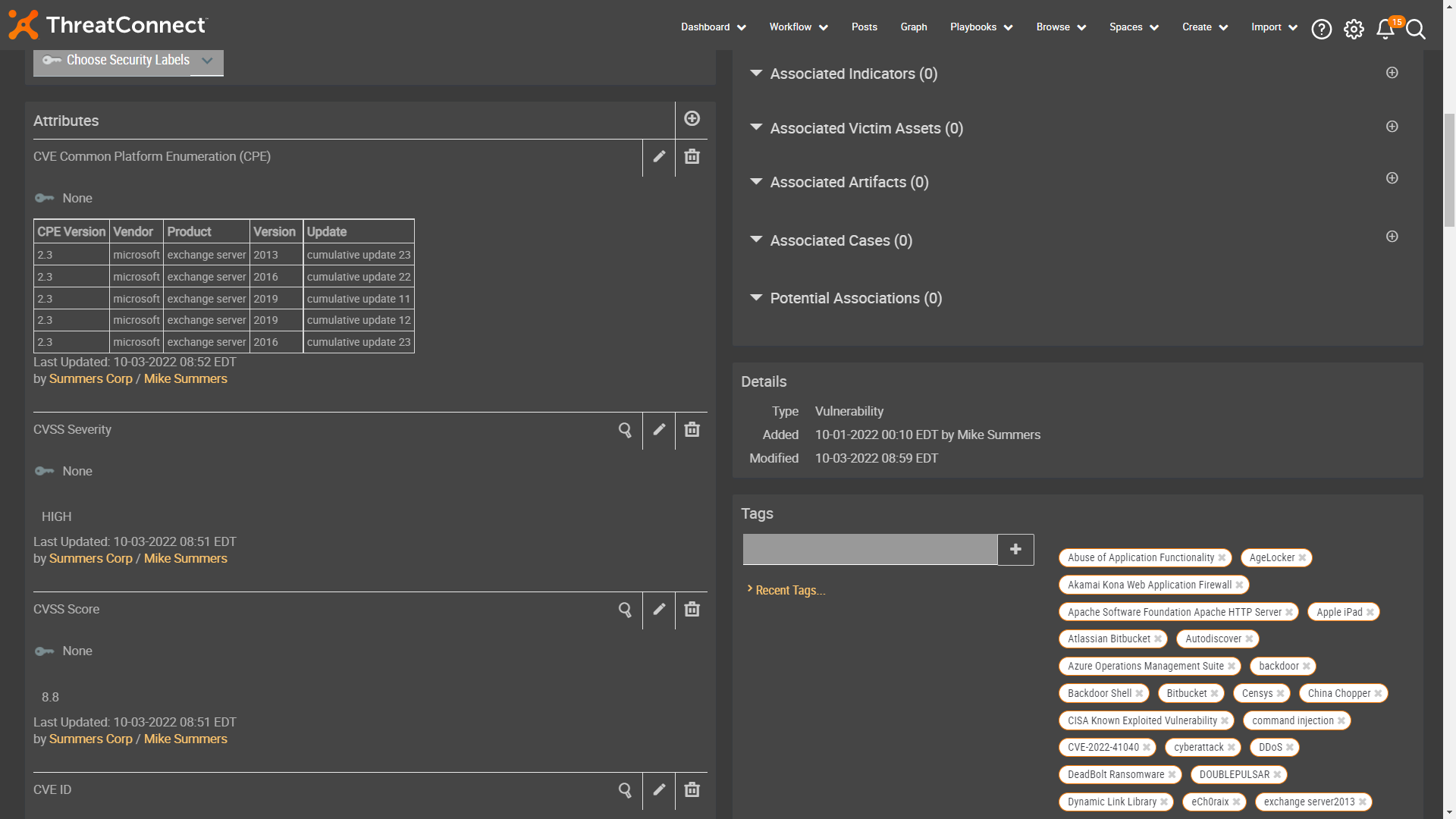Open the CISA Known Exploited Vulnerability tag
This screenshot has width=1456, height=819.
(x=1142, y=721)
